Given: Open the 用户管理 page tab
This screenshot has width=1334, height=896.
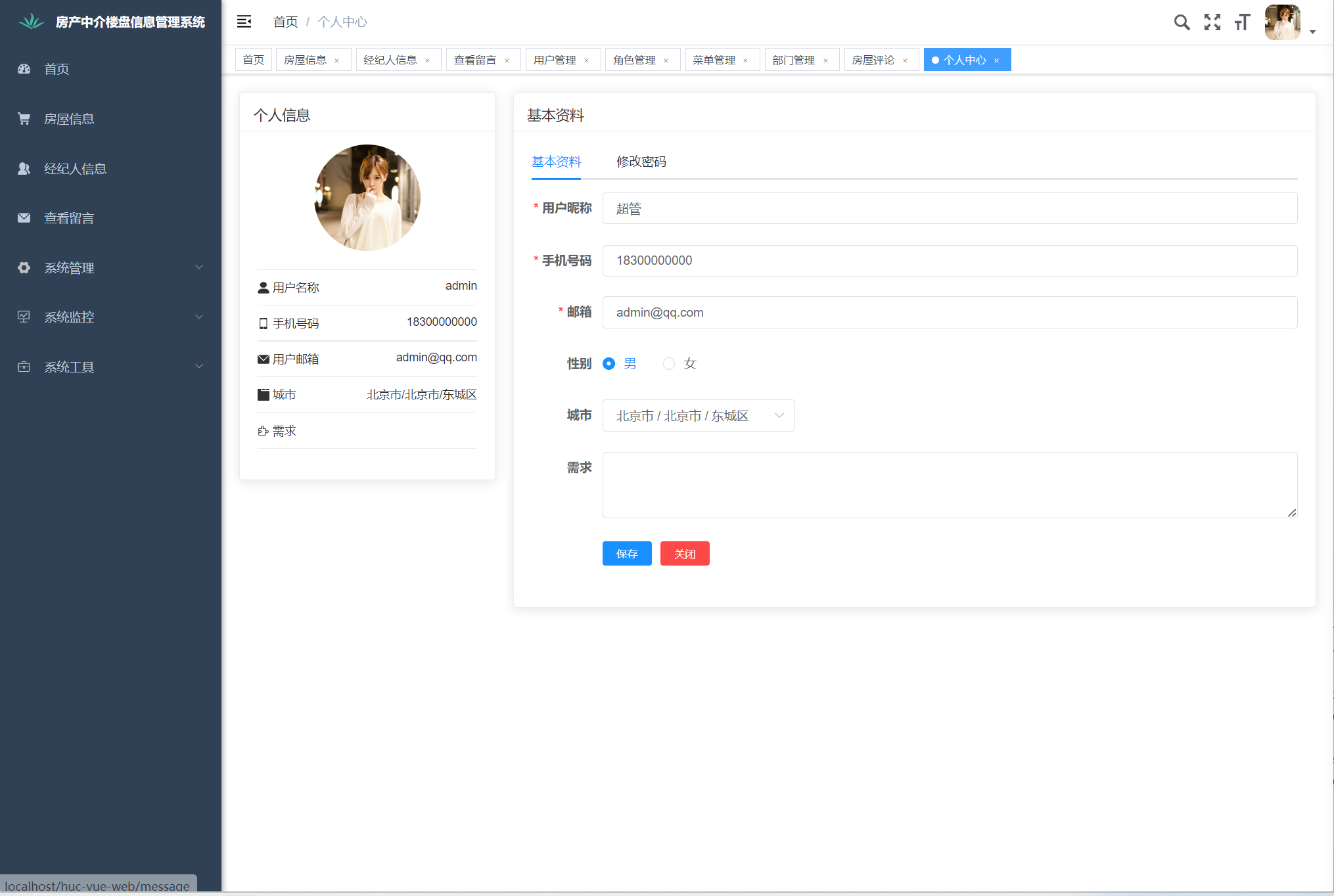Looking at the screenshot, I should point(555,60).
